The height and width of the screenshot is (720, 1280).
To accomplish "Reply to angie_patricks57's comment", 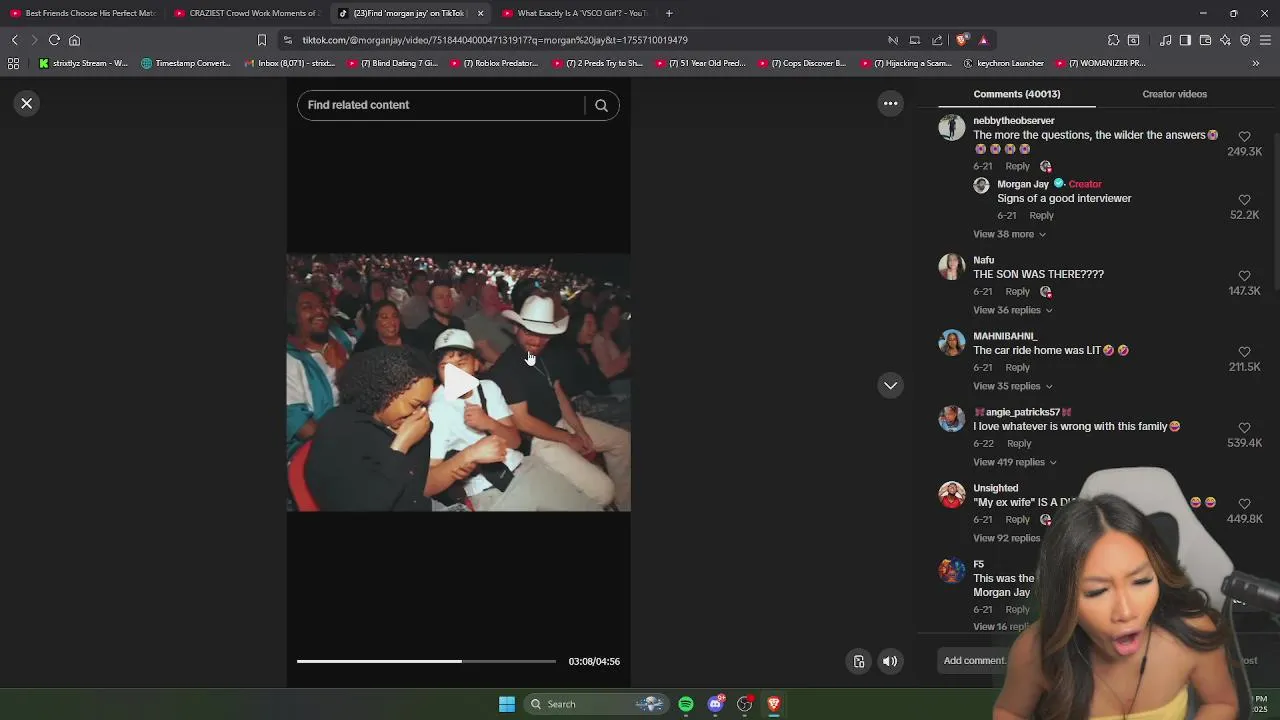I will point(1019,443).
